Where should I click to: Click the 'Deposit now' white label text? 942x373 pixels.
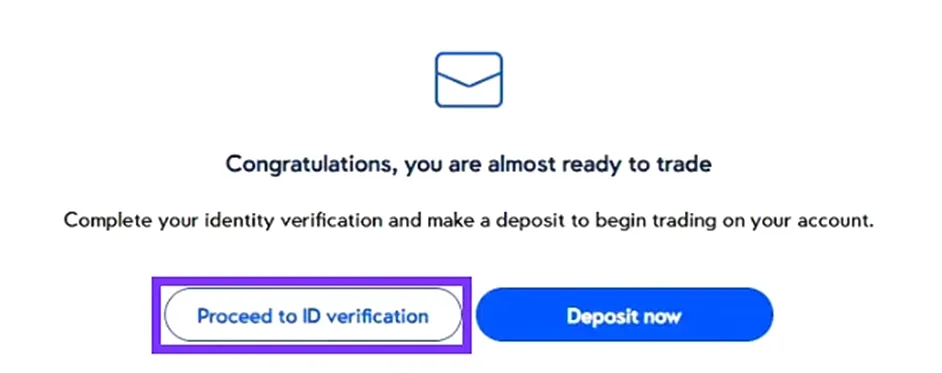click(624, 316)
